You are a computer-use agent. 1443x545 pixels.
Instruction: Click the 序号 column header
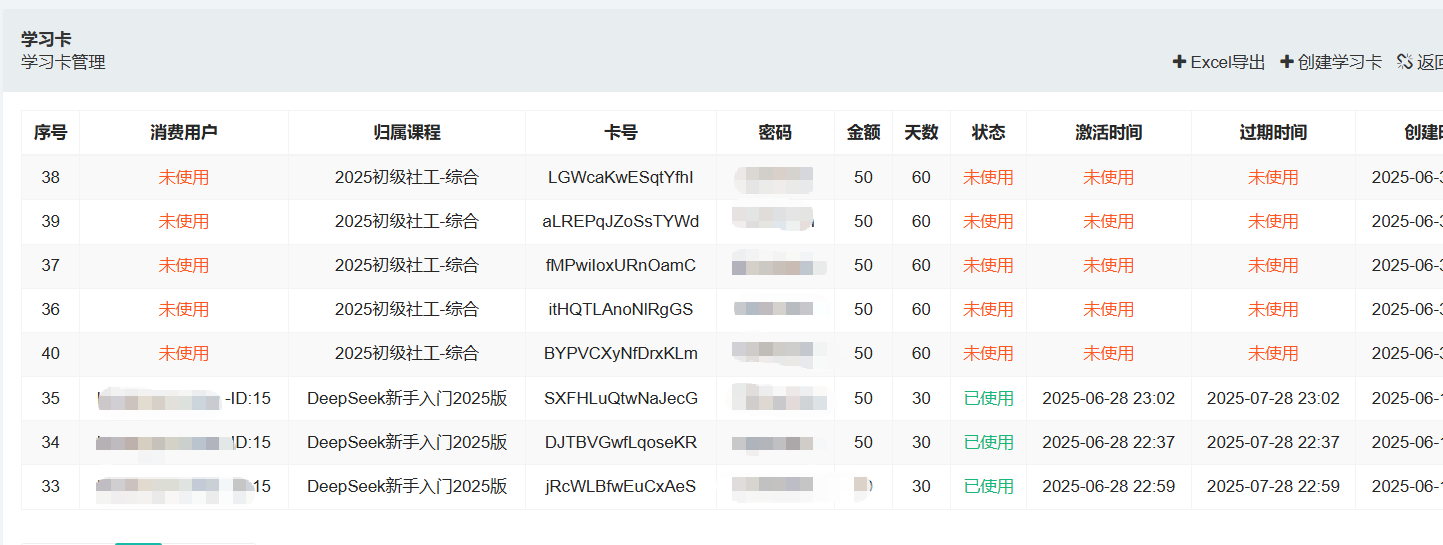(x=50, y=132)
